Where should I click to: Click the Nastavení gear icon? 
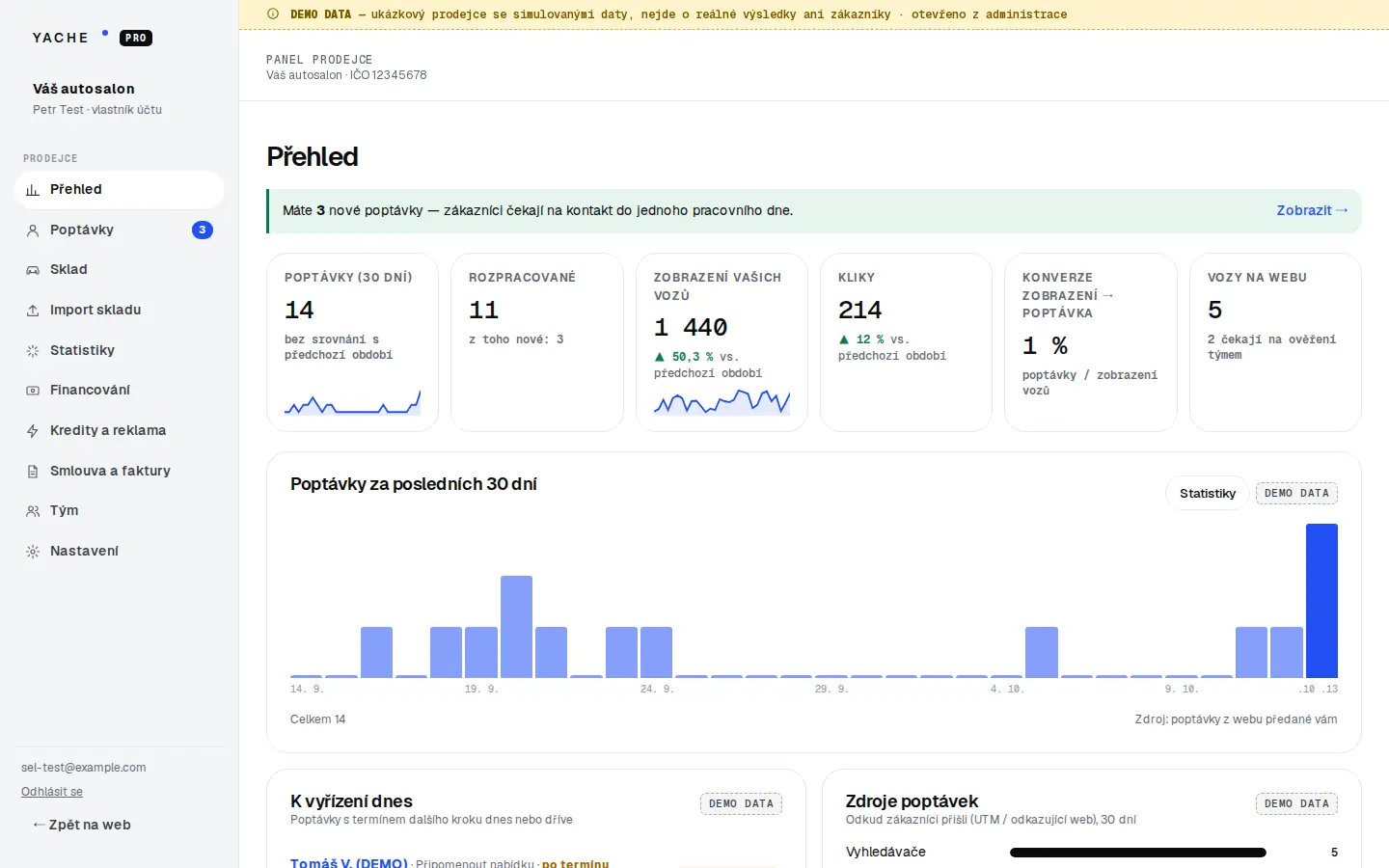[33, 552]
